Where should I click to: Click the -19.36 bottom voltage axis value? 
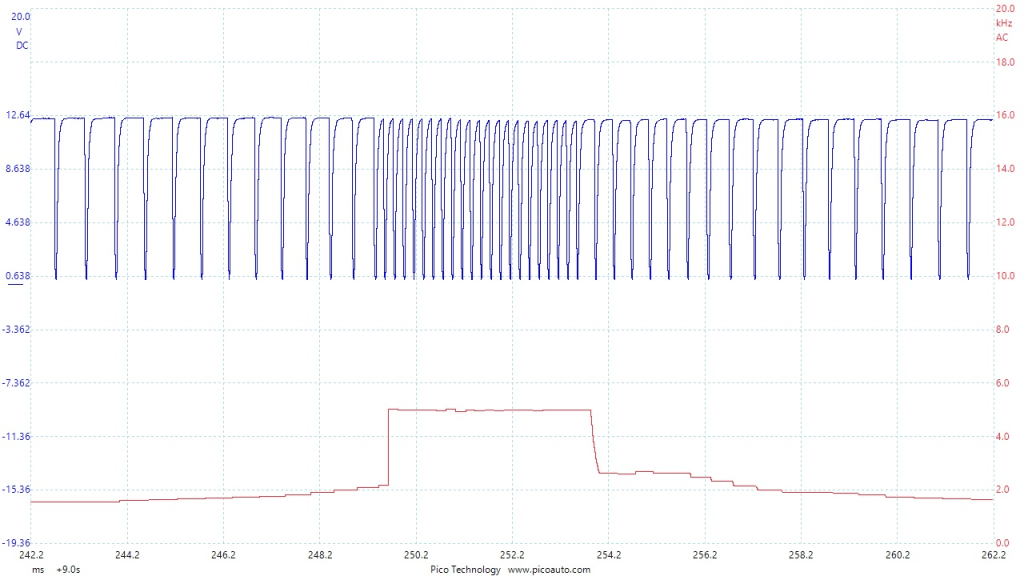tap(17, 542)
